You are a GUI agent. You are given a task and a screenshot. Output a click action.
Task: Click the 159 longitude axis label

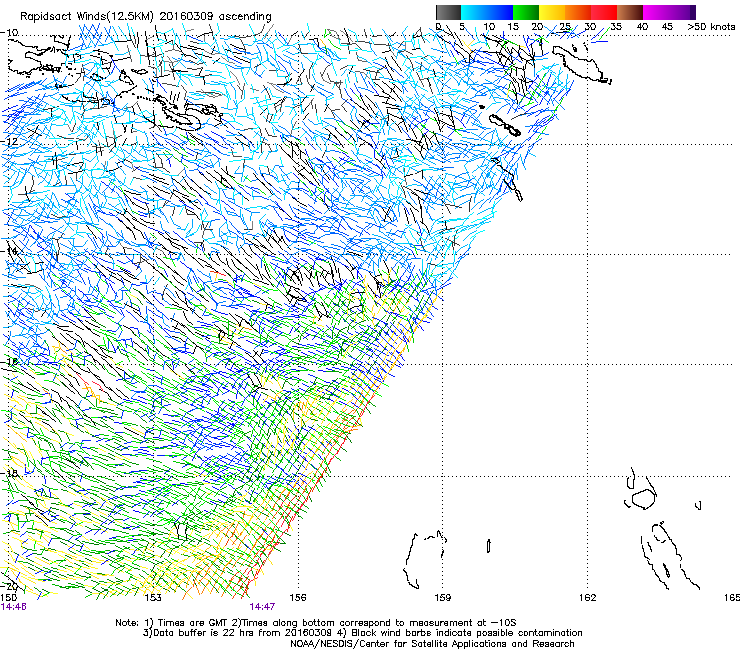click(x=443, y=598)
